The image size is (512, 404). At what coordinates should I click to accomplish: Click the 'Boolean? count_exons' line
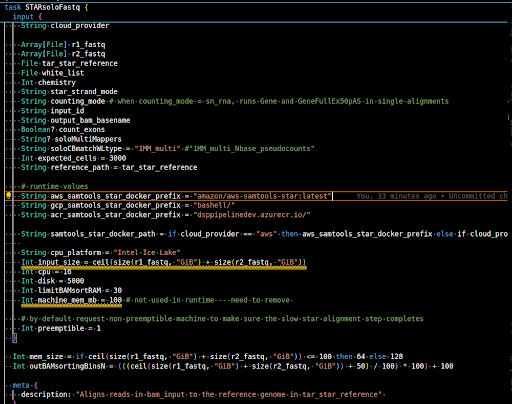(63, 130)
